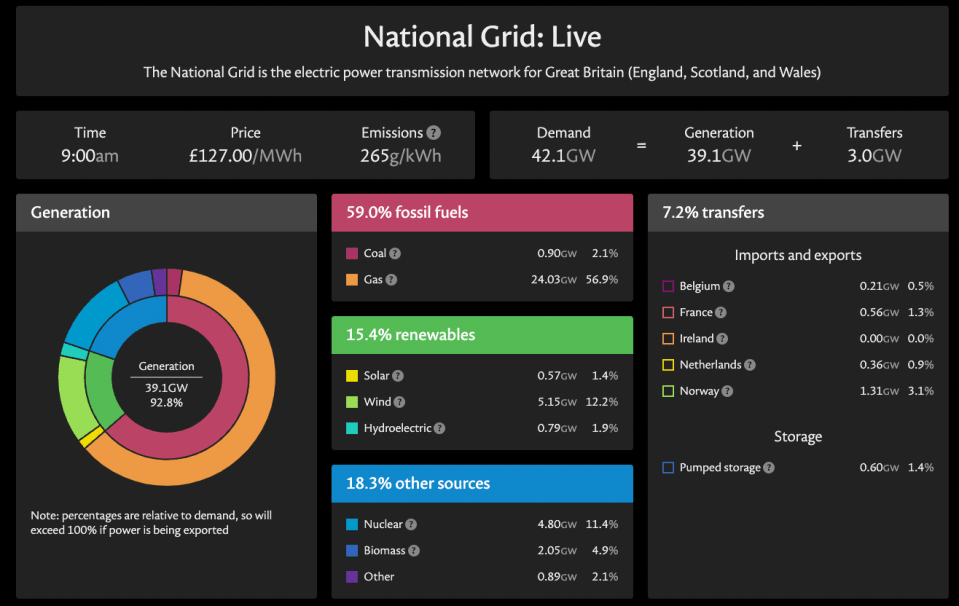Select the yellow Solar legend swatch
The height and width of the screenshot is (606, 959).
[x=352, y=375]
